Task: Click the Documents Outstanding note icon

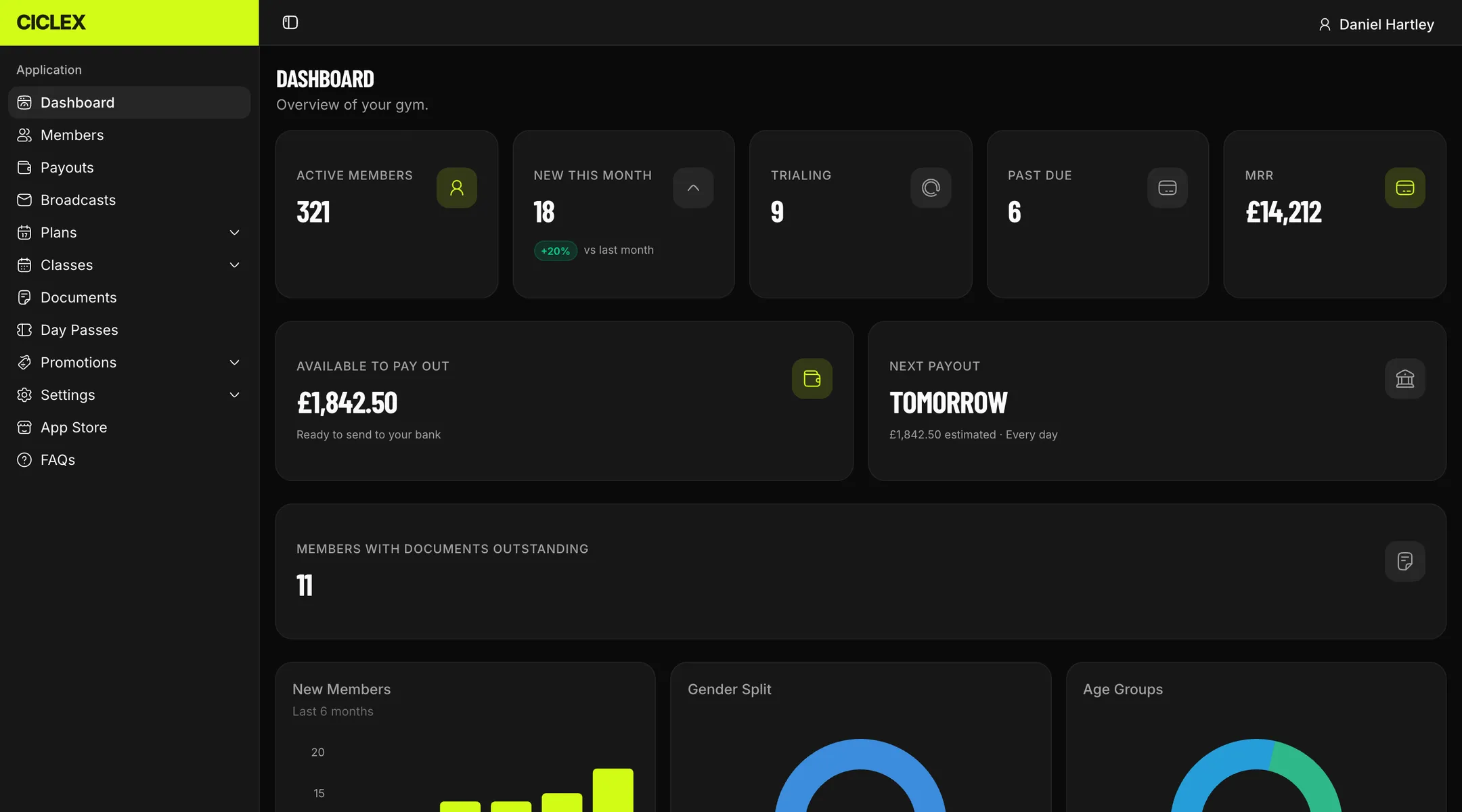Action: pyautogui.click(x=1405, y=561)
